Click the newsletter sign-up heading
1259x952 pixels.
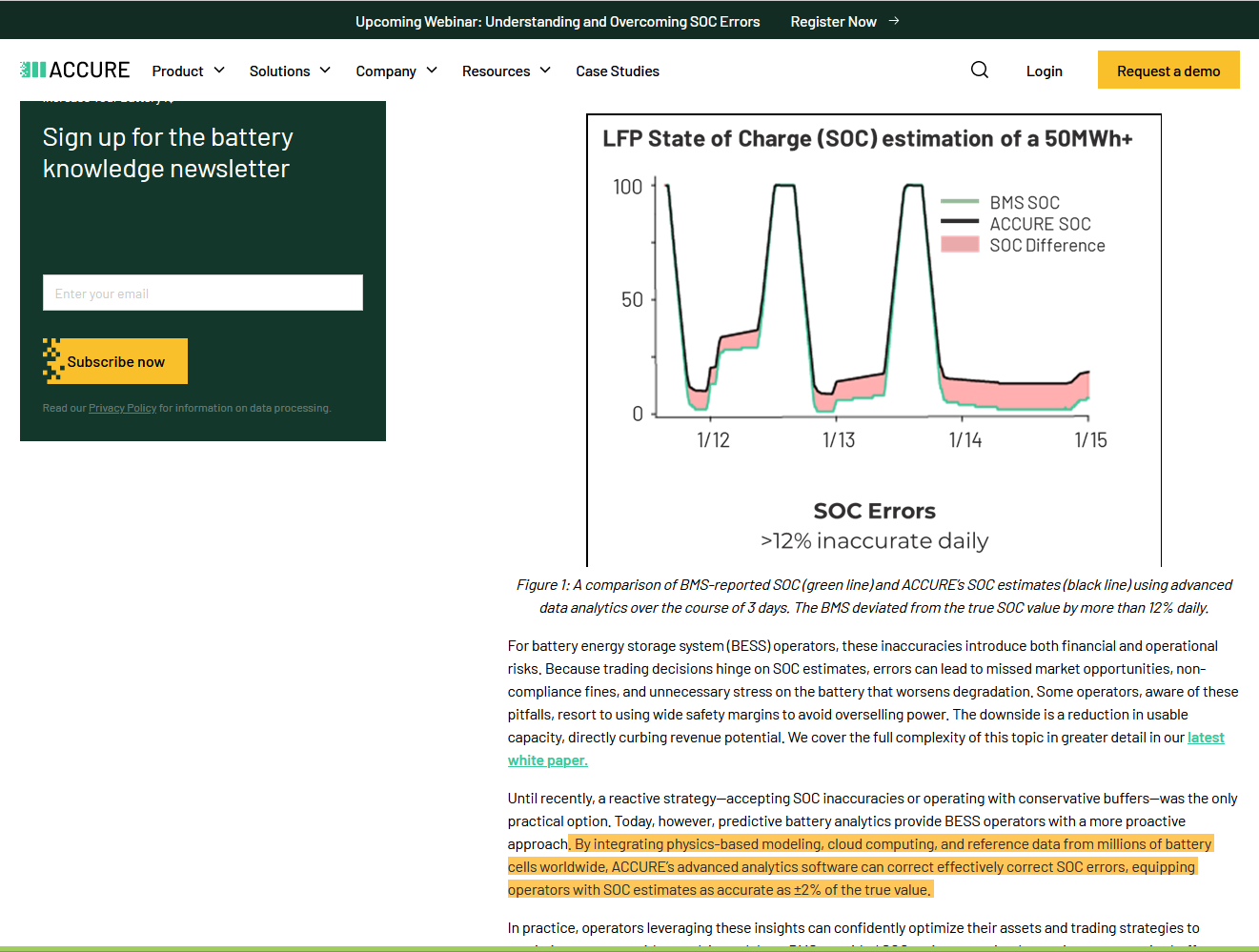168,152
